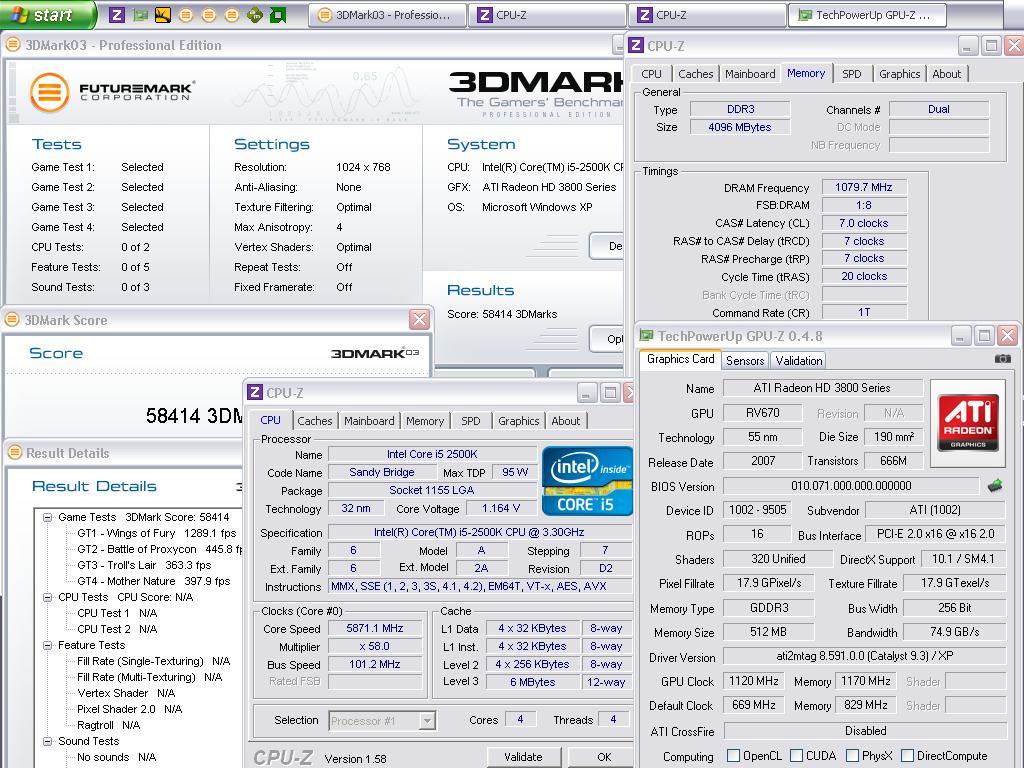The height and width of the screenshot is (768, 1024).
Task: Open Caches tab in CPU-Z processor window
Action: pos(315,421)
